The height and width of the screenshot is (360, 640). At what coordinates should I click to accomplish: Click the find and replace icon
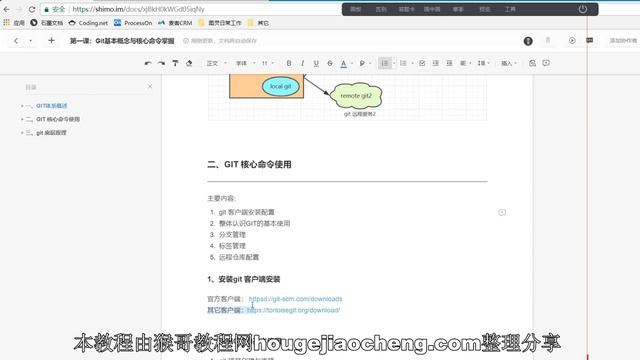tap(532, 63)
